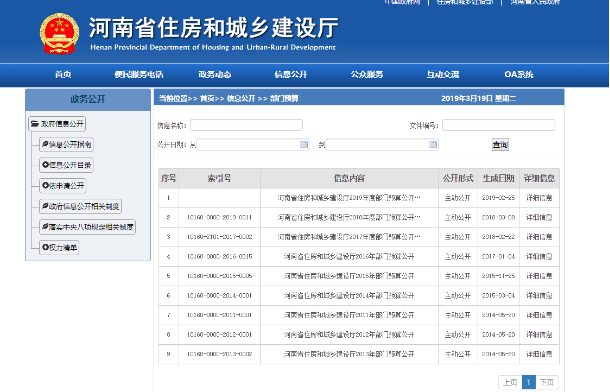Viewport: 610px width, 392px height.
Task: Go to 首页 in main navigation
Action: 63,74
